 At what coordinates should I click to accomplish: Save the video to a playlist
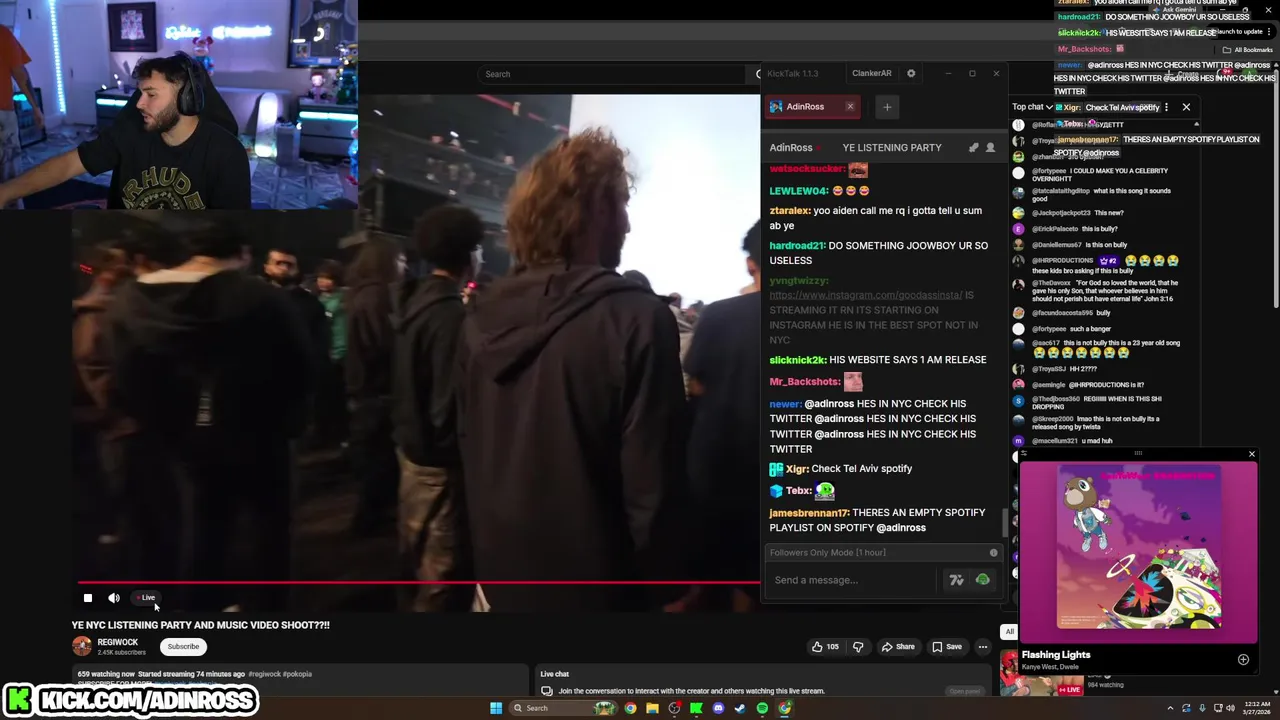[946, 647]
